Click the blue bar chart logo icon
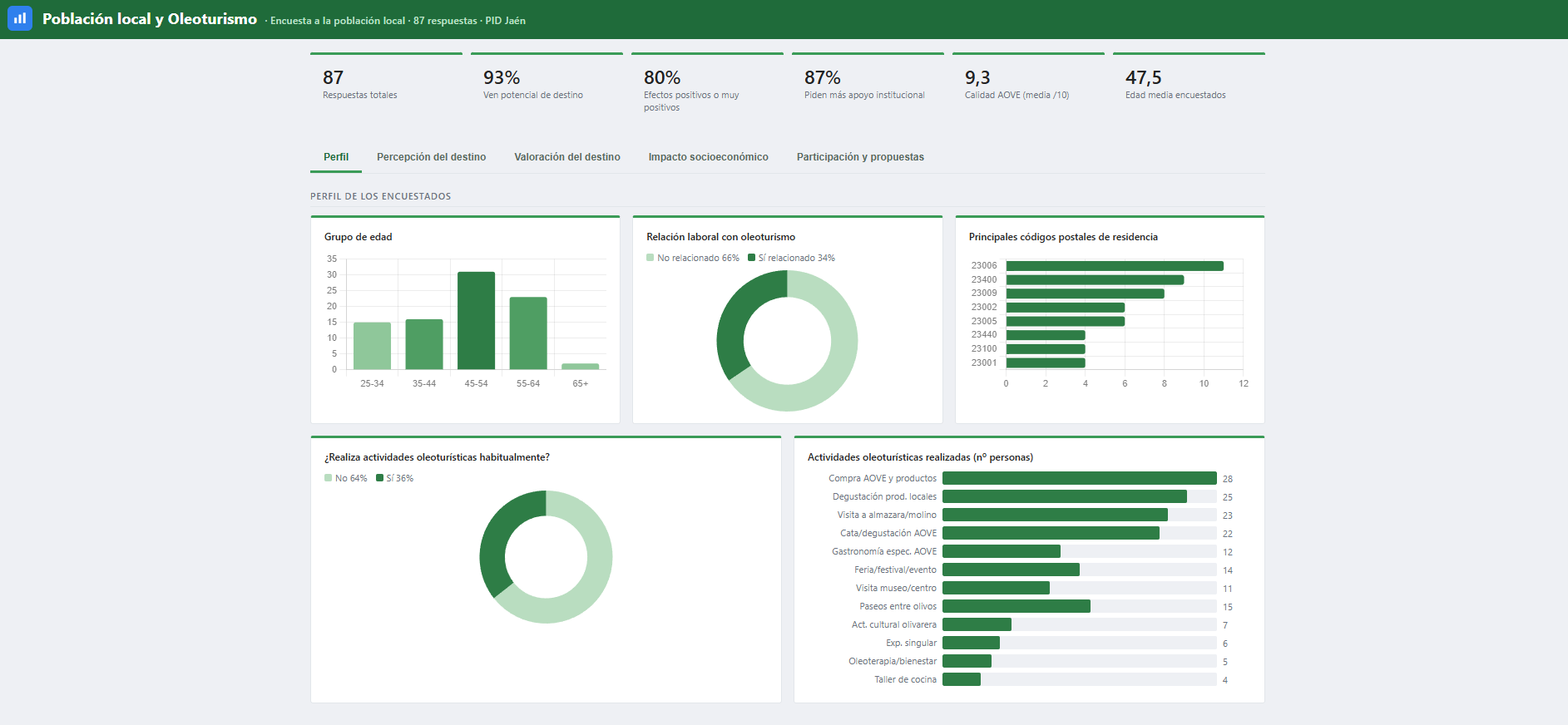 click(20, 18)
